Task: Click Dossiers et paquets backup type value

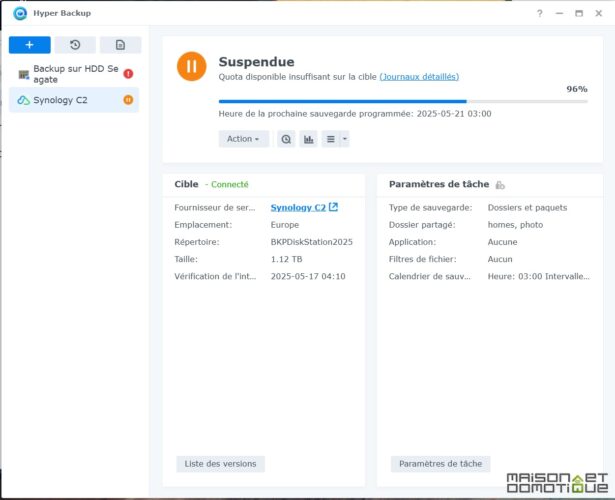Action: point(527,207)
